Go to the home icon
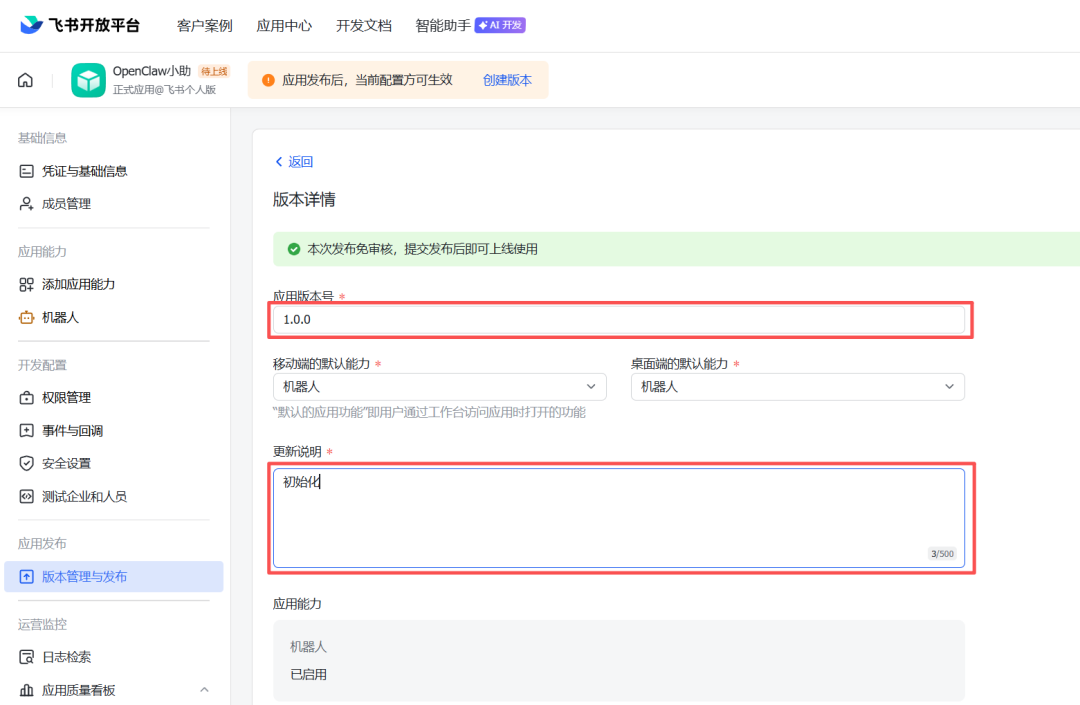Image resolution: width=1080 pixels, height=705 pixels. [25, 80]
